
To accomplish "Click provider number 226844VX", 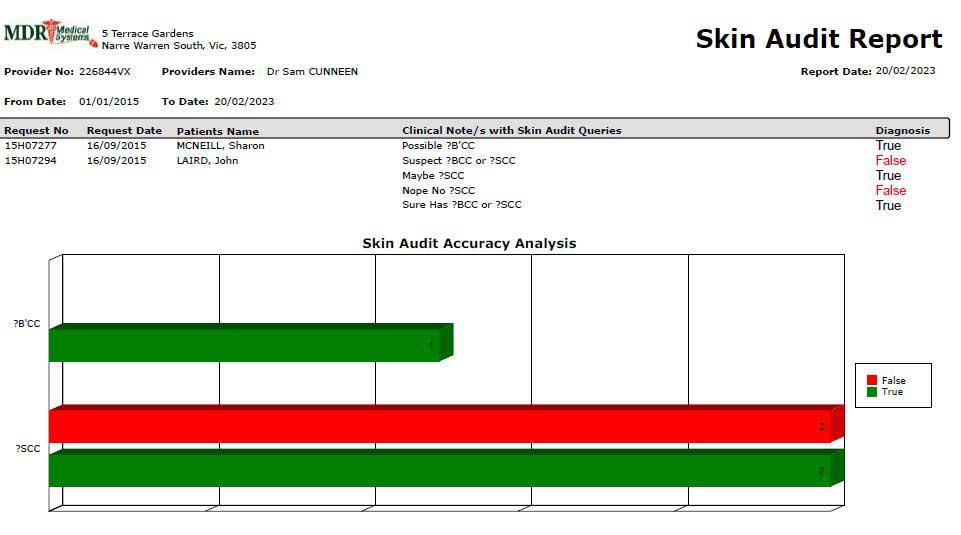I will [105, 72].
